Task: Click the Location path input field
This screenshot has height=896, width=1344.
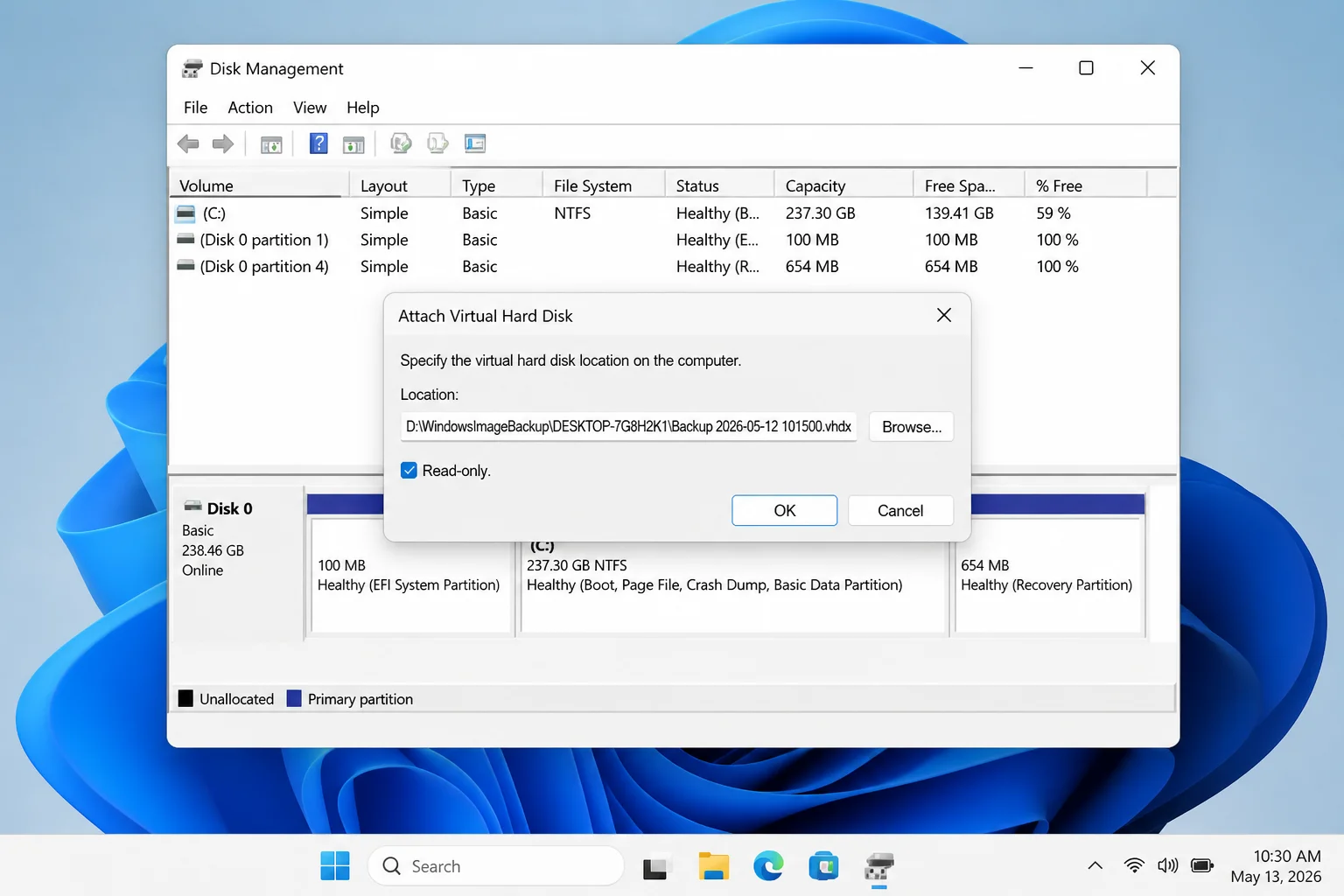Action: click(629, 427)
